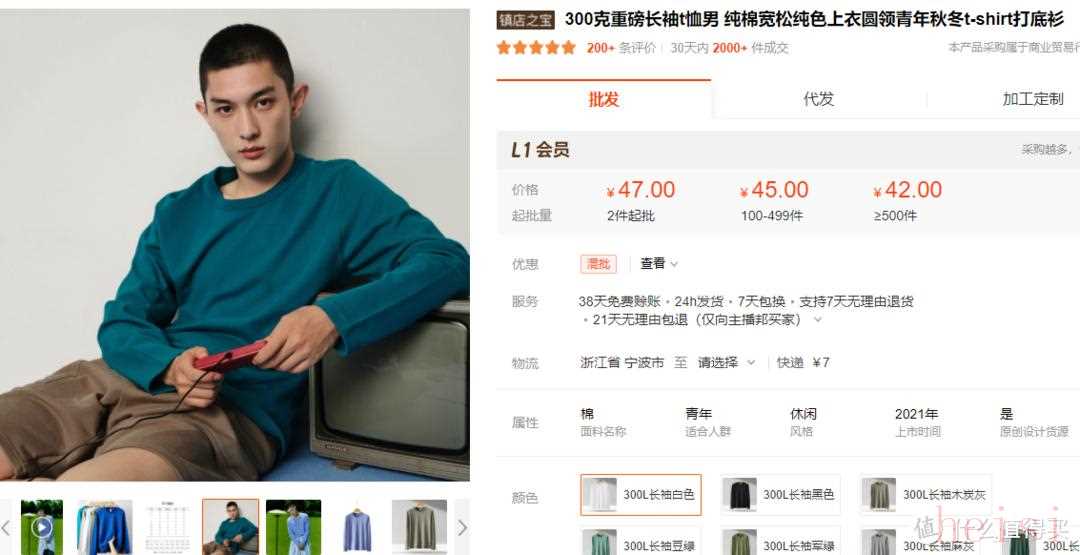Switch to the 代发 tab

tap(818, 99)
